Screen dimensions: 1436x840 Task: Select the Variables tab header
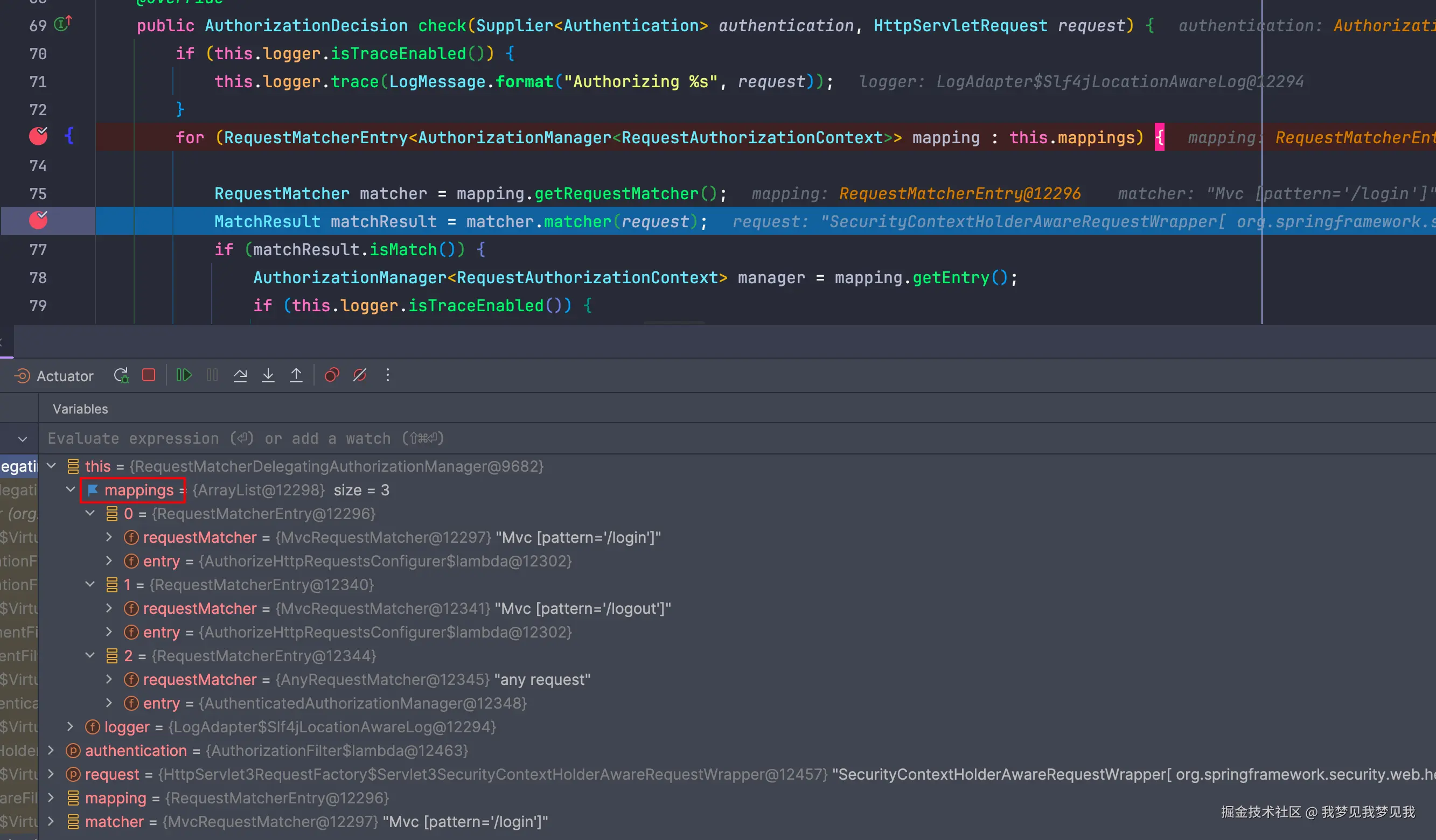80,409
